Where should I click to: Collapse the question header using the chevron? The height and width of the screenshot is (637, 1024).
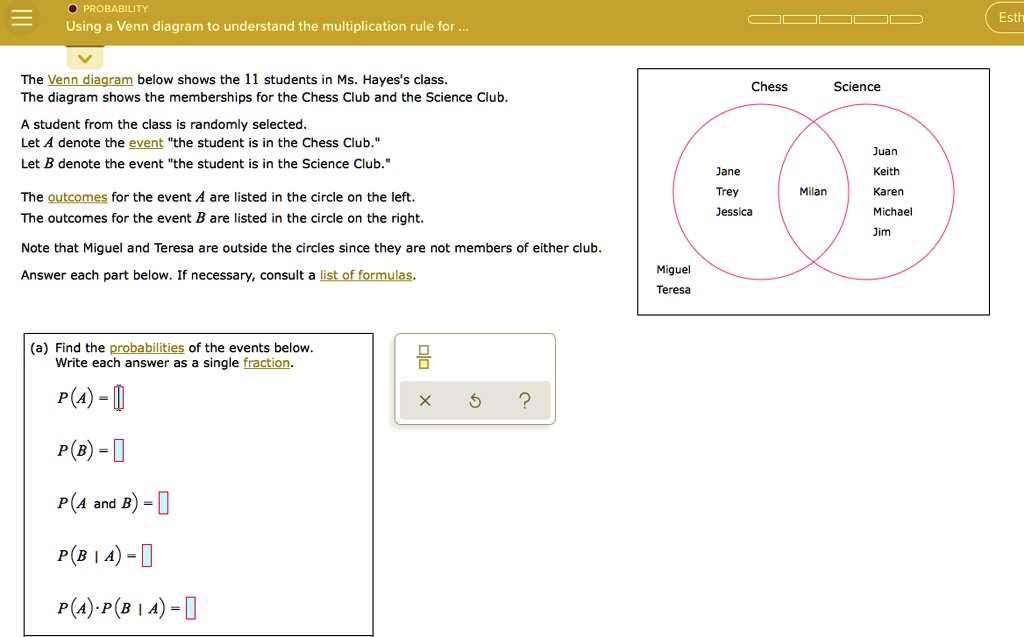[85, 57]
